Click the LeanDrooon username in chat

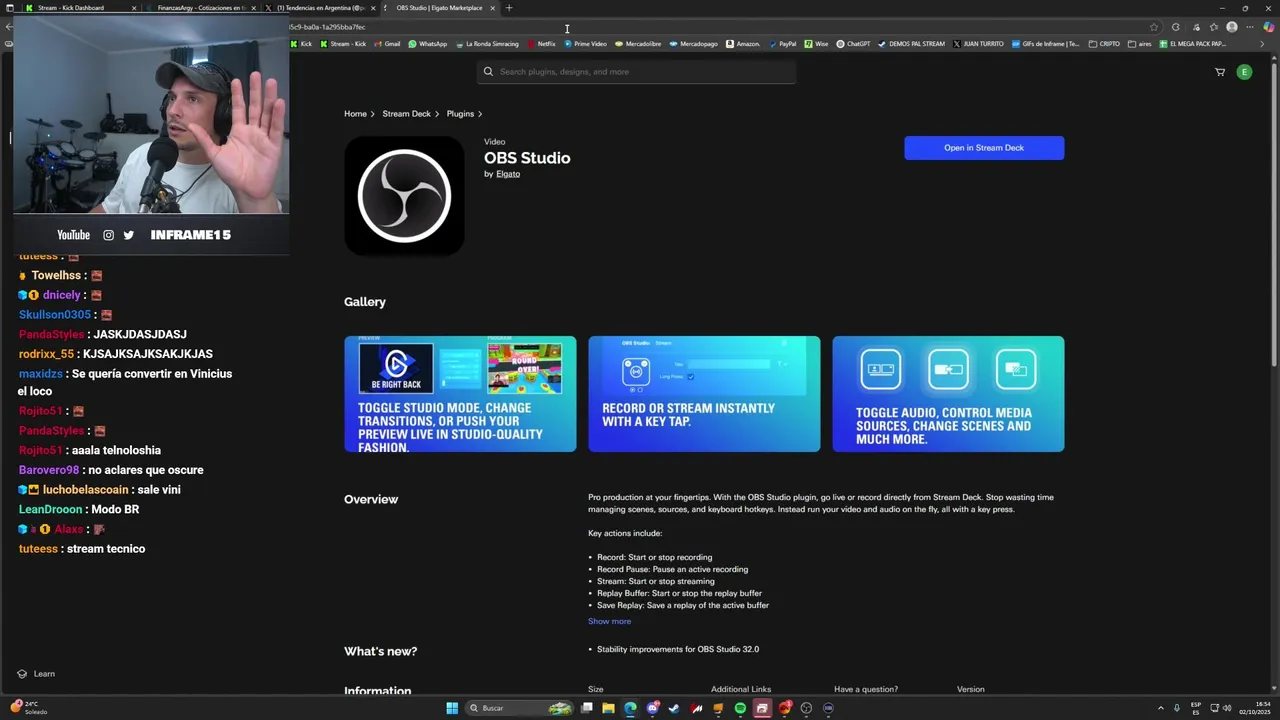[50, 510]
